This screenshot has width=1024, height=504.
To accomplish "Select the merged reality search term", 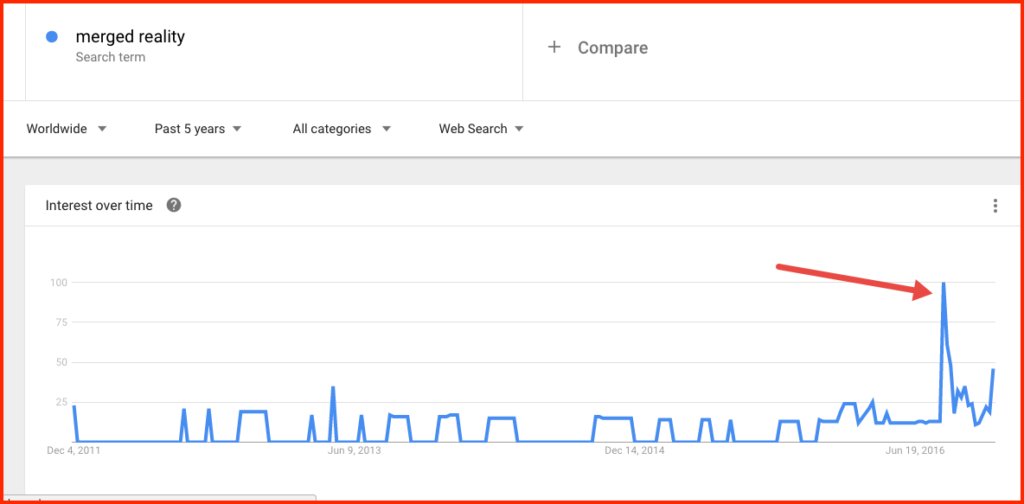I will click(x=130, y=37).
